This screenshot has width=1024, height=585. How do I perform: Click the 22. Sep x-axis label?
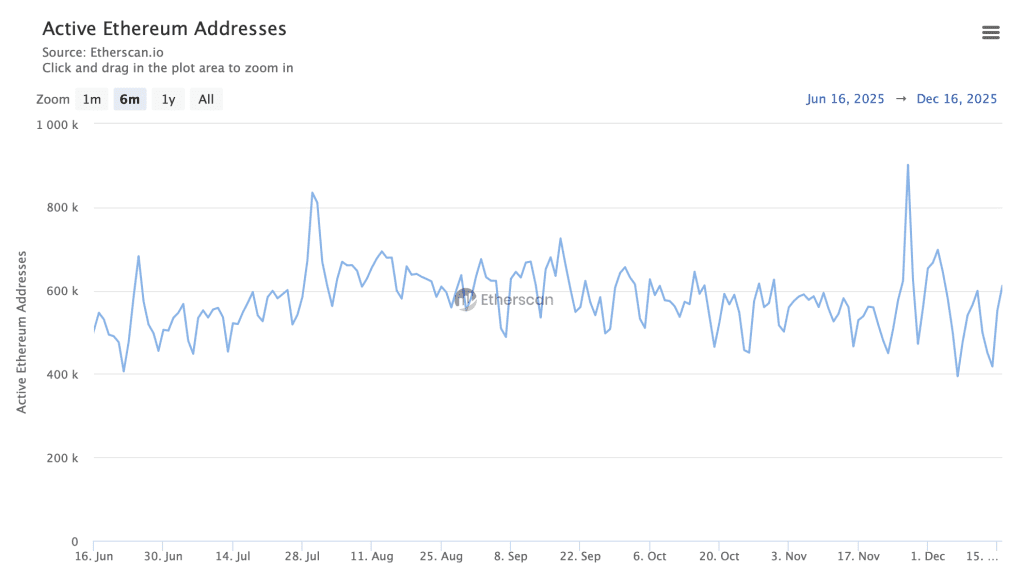click(x=580, y=556)
